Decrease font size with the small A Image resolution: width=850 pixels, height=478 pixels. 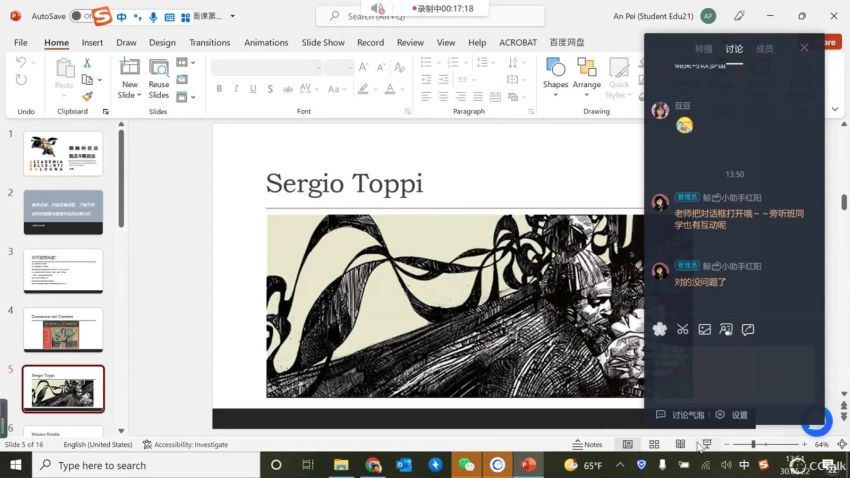tap(381, 67)
